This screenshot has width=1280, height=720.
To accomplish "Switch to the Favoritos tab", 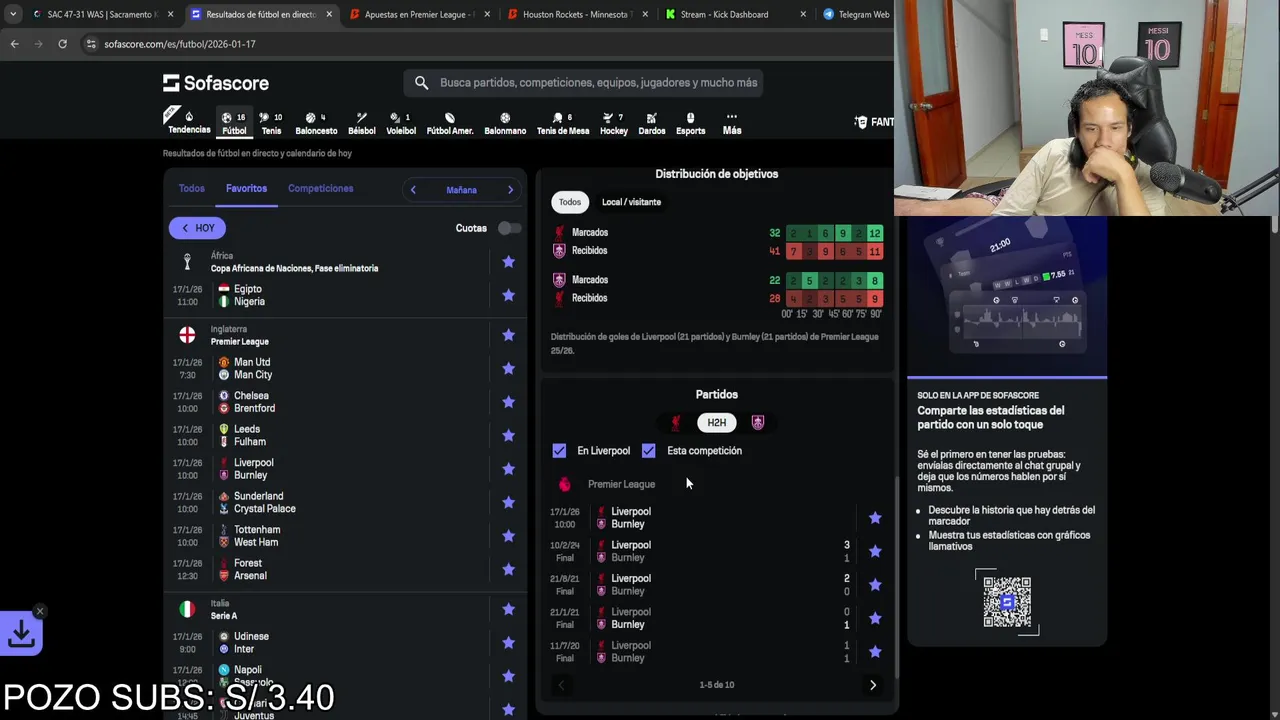I will [x=246, y=188].
